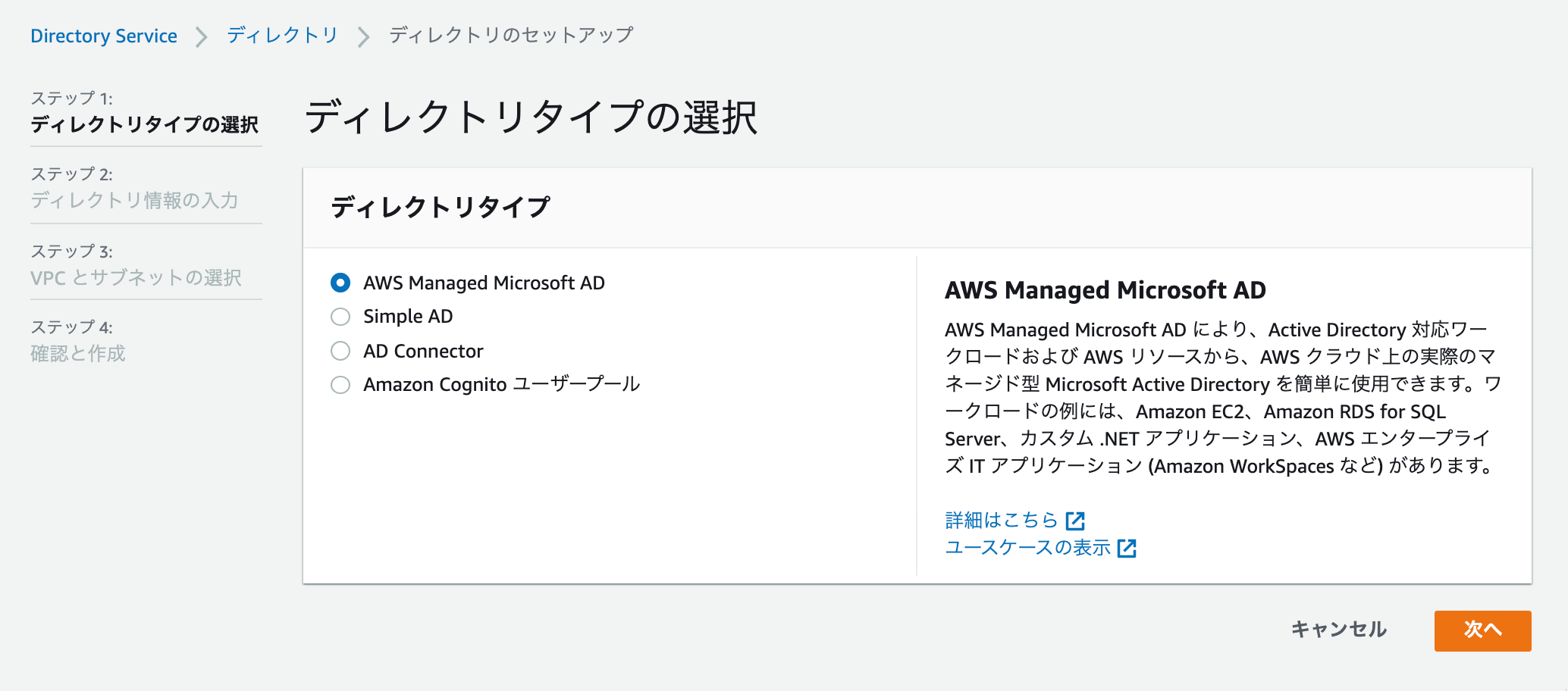The height and width of the screenshot is (691, 1568).
Task: Click the ディレクトリタイプの選択 page title
Action: pyautogui.click(x=531, y=117)
